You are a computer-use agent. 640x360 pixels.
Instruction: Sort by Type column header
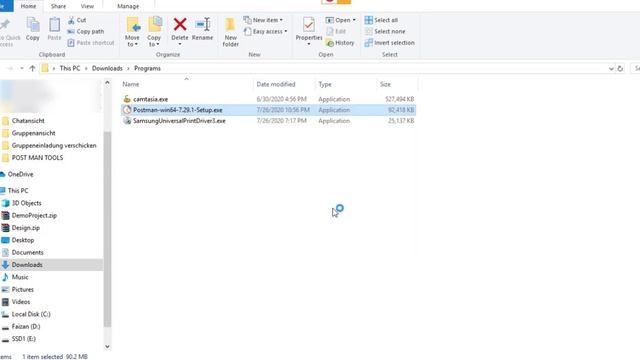(345, 84)
